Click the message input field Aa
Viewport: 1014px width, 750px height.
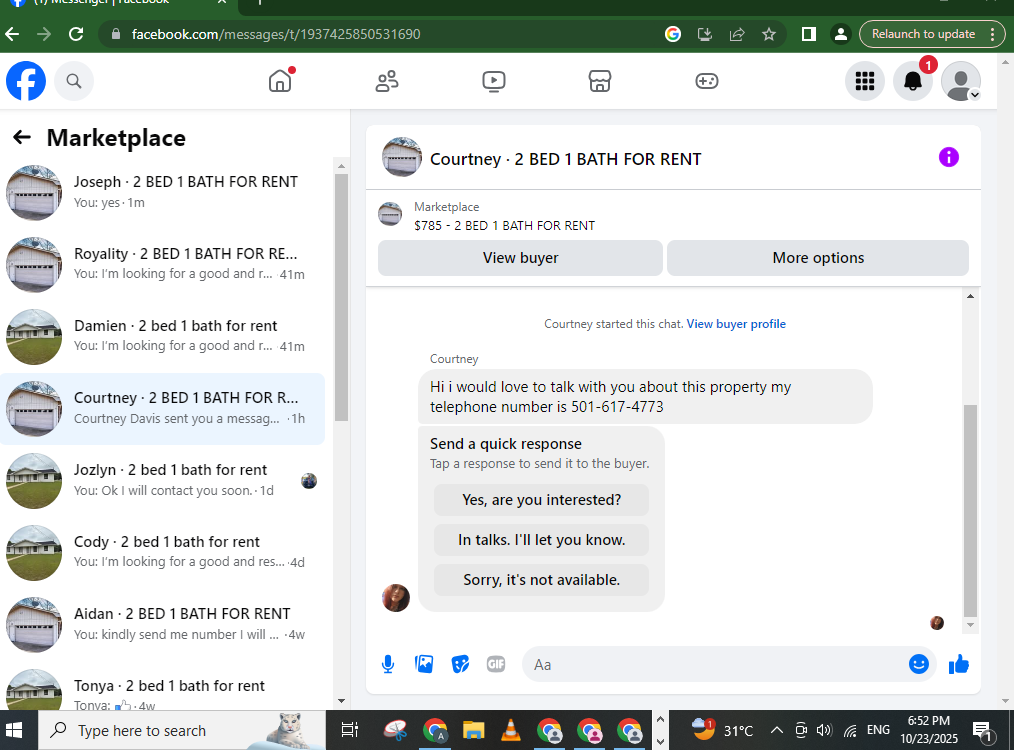tap(715, 664)
